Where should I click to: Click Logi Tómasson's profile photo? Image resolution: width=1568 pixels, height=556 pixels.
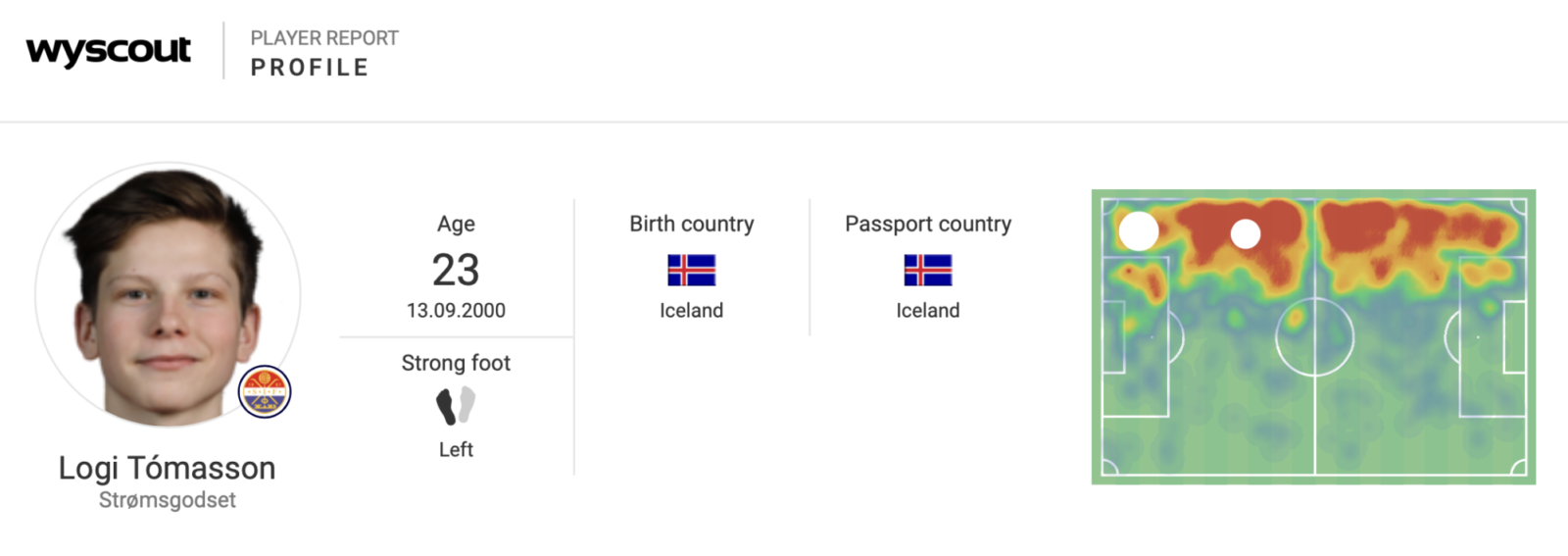click(x=168, y=294)
